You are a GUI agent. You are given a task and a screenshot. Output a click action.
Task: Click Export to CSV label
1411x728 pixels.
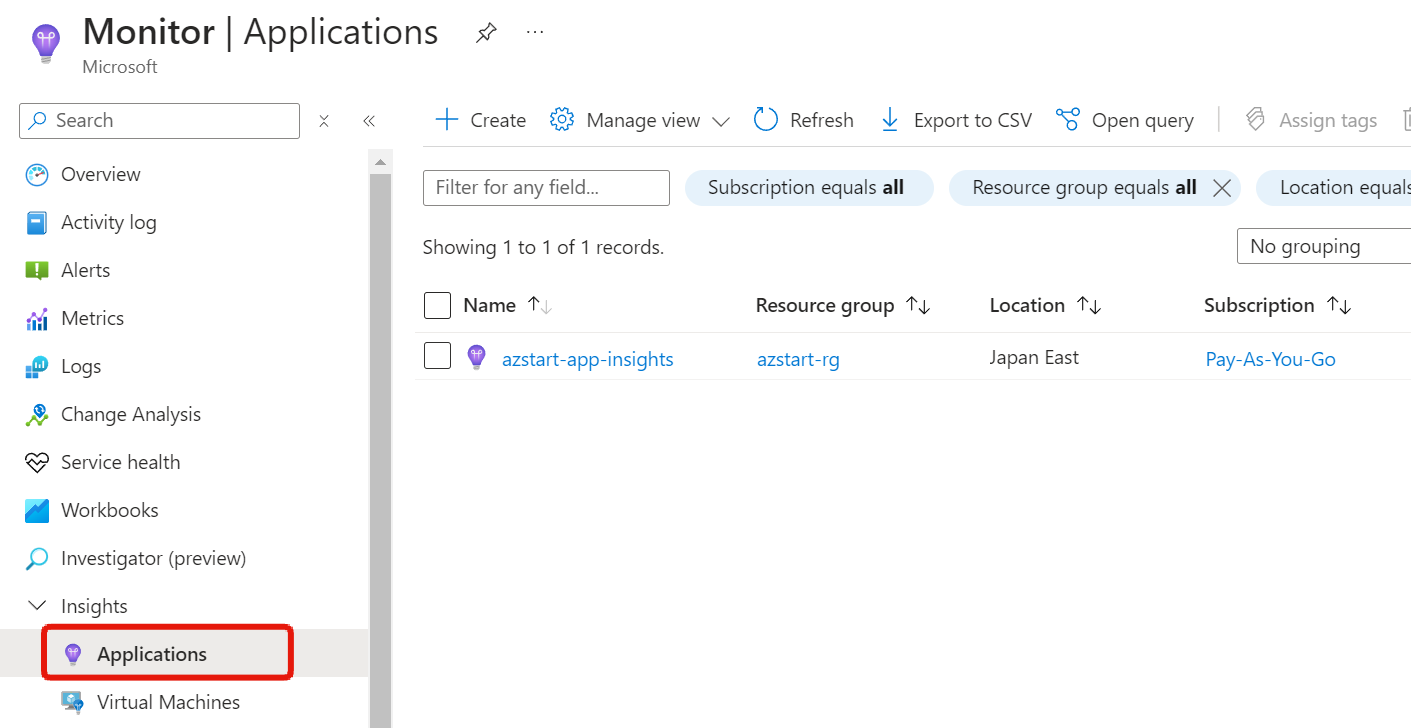coord(973,121)
